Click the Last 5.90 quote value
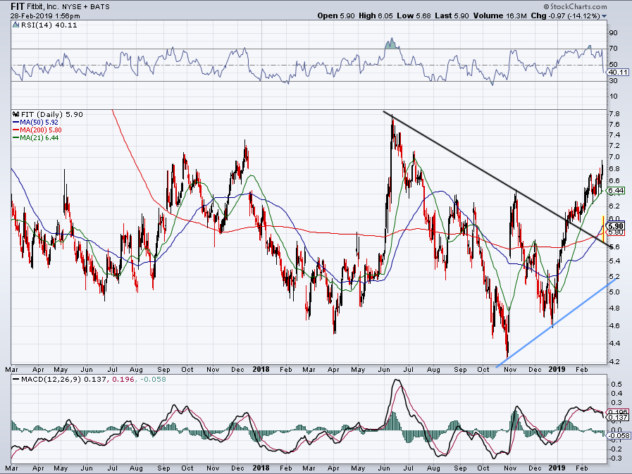Image resolution: width=632 pixels, height=474 pixels. 451,16
